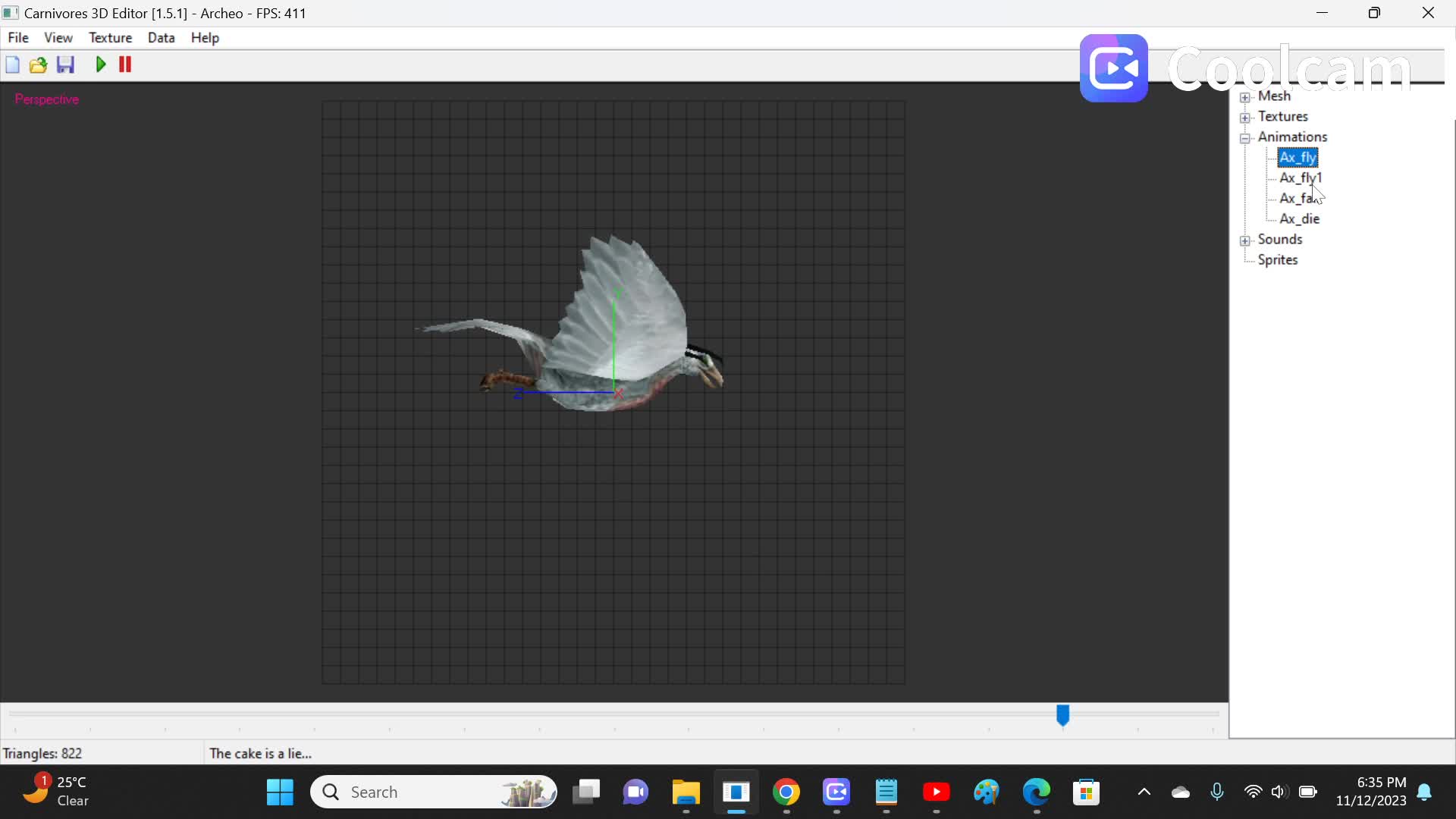Click the Triangles: 822 status text

pos(42,754)
